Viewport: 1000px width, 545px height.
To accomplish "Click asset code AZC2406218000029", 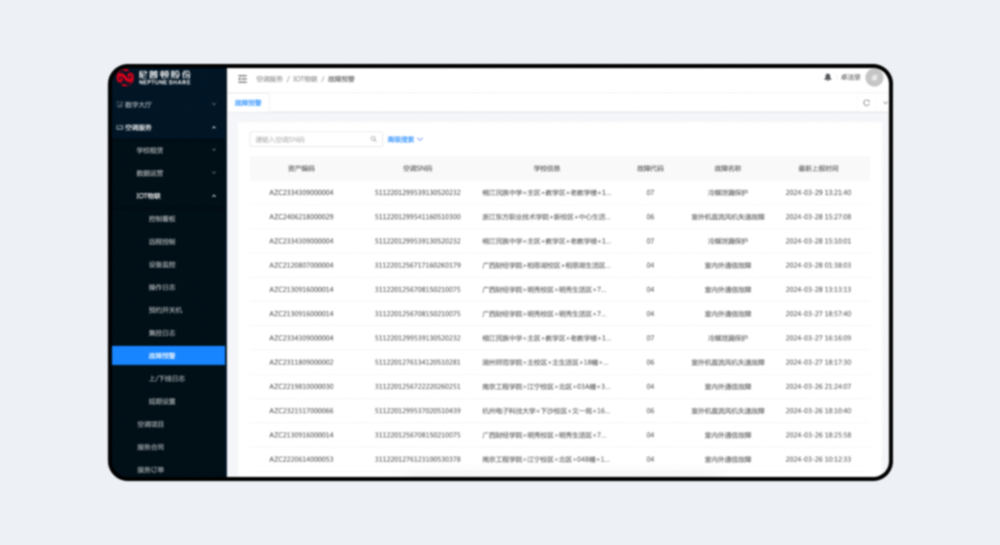I will pos(301,217).
